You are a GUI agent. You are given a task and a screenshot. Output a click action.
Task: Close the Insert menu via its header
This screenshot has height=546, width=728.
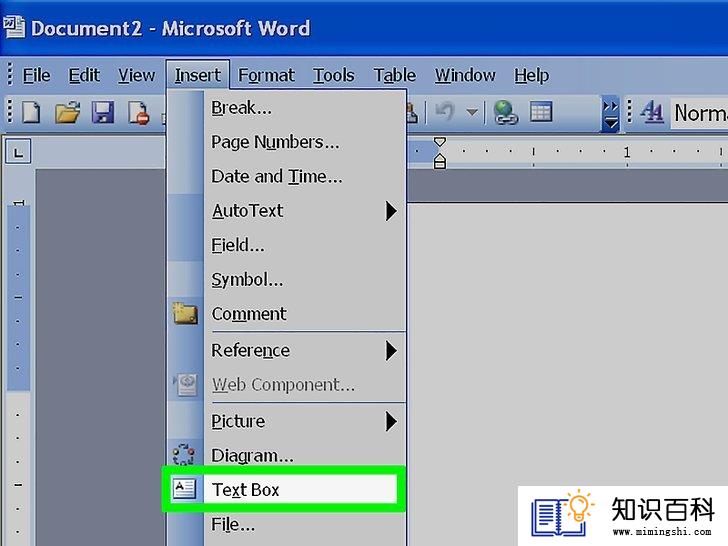click(198, 75)
